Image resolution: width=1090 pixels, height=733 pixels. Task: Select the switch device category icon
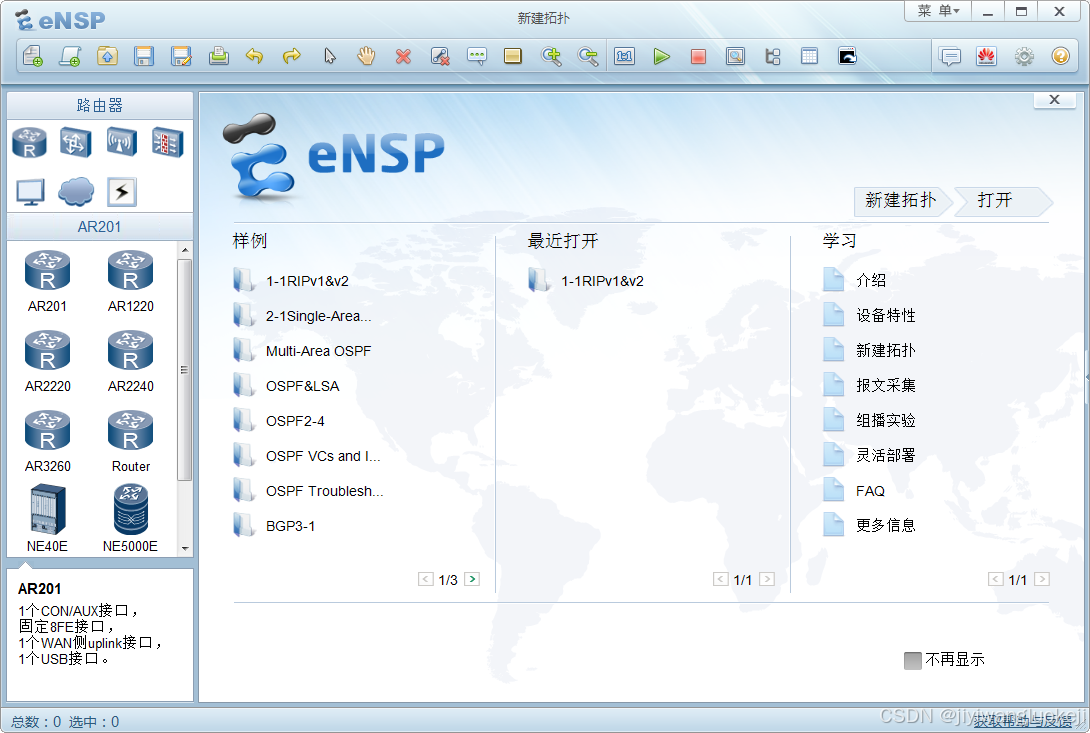(75, 143)
